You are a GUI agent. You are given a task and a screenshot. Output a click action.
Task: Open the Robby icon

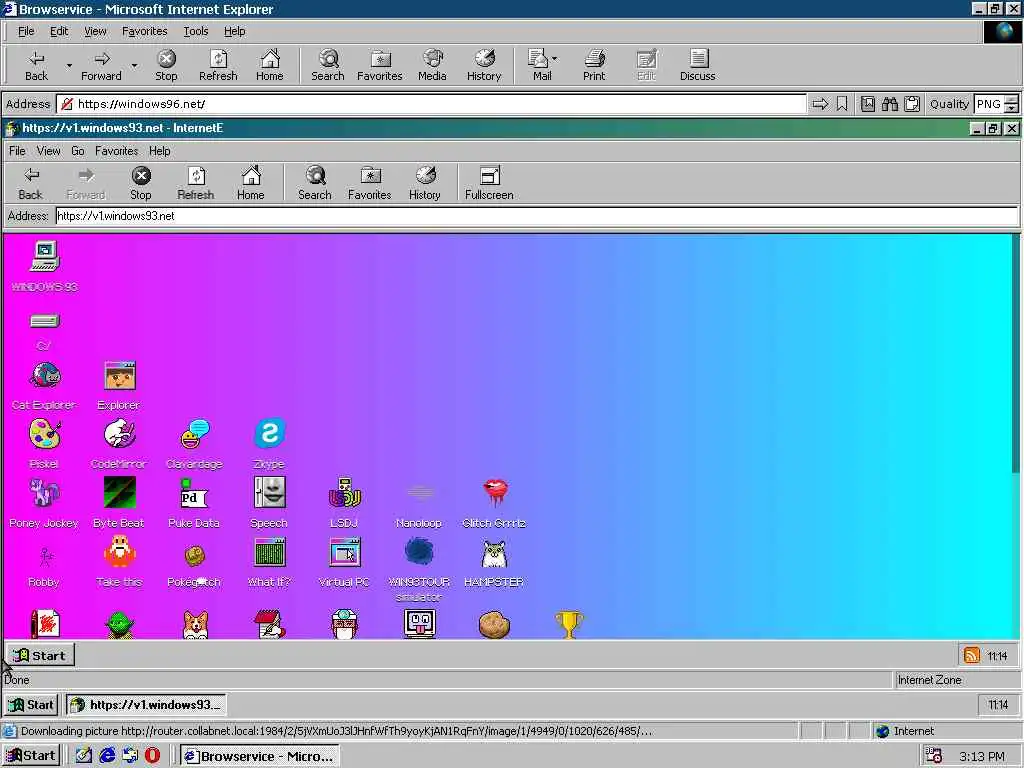pyautogui.click(x=44, y=555)
